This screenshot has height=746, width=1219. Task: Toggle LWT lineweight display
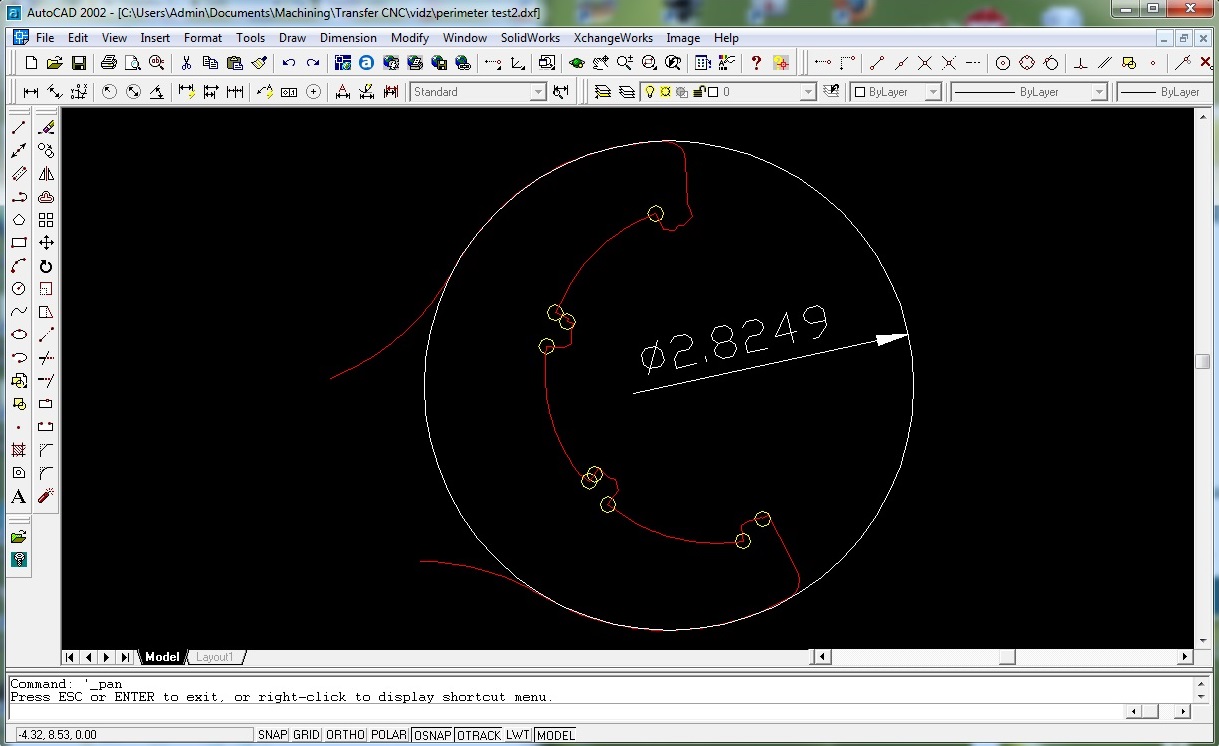point(517,735)
